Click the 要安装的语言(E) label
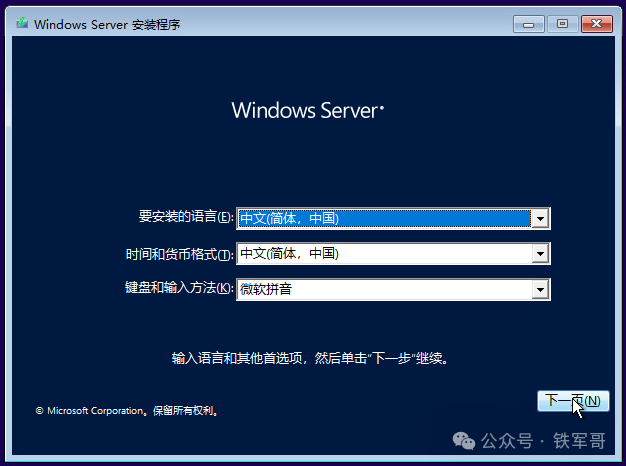 pyautogui.click(x=186, y=216)
